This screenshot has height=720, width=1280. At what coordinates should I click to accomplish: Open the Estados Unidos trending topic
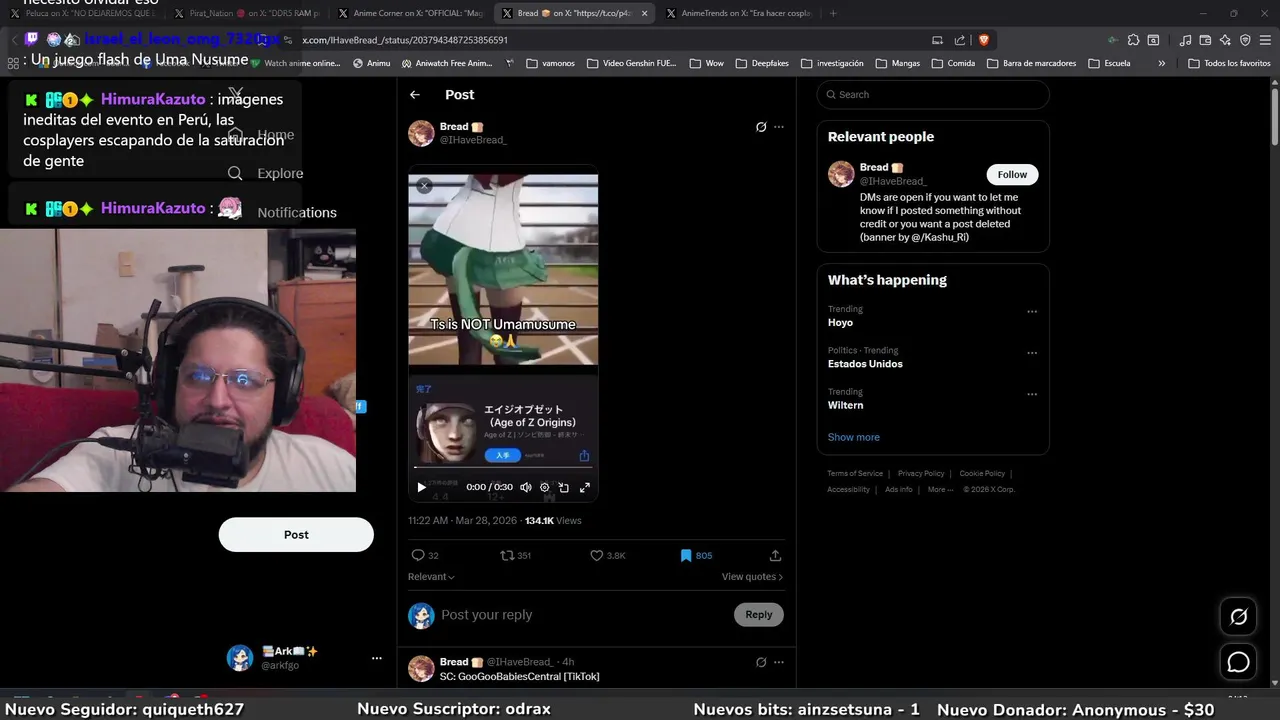click(x=865, y=364)
